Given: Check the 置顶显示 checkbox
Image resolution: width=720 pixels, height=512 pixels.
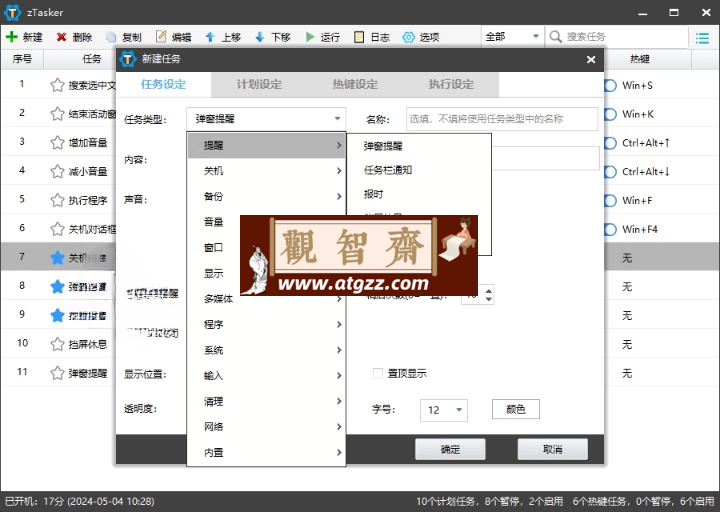Looking at the screenshot, I should coord(378,373).
